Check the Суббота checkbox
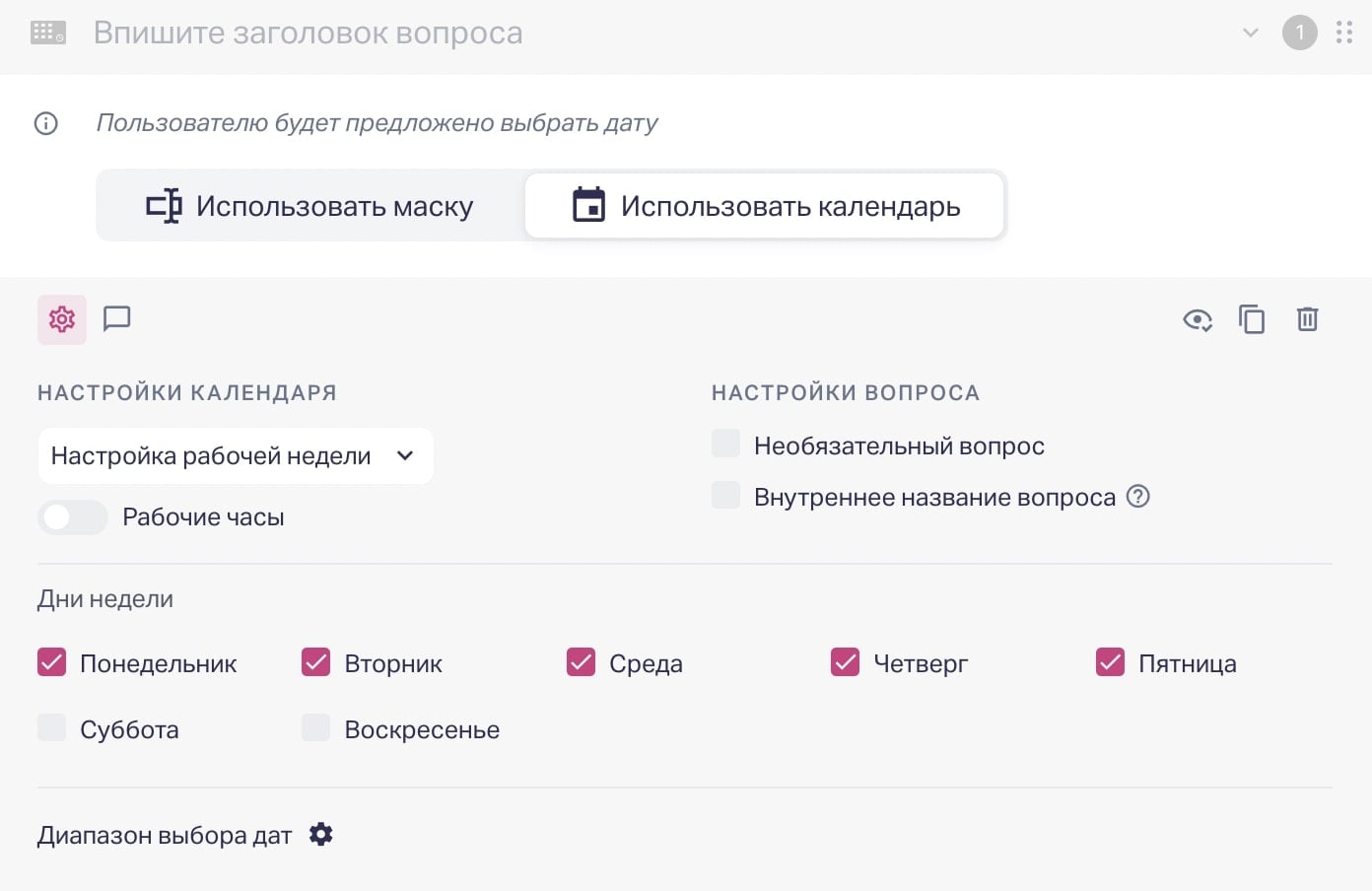Viewport: 1372px width, 891px height. click(x=51, y=727)
